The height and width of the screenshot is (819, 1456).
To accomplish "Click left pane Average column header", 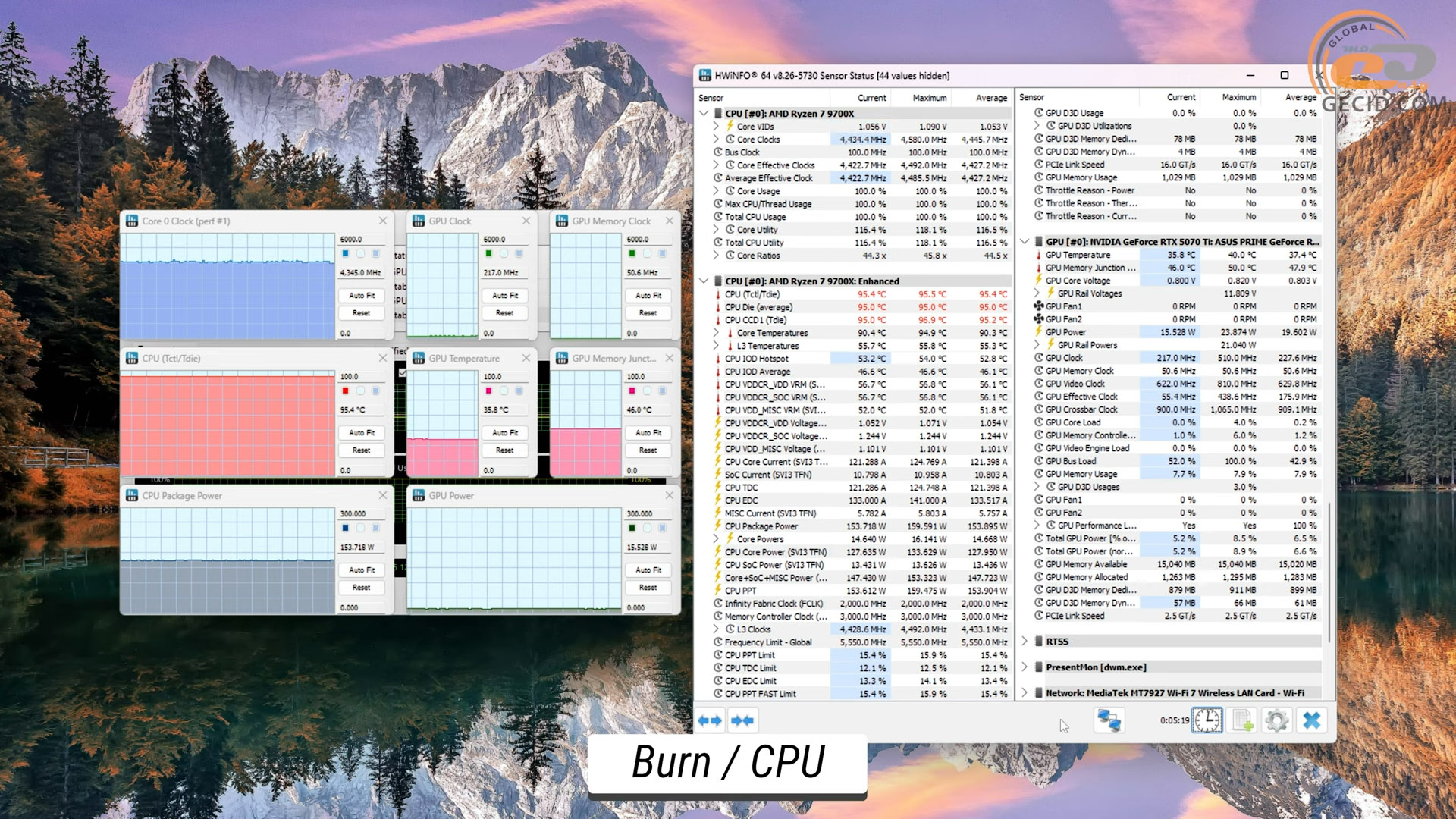I will [982, 98].
